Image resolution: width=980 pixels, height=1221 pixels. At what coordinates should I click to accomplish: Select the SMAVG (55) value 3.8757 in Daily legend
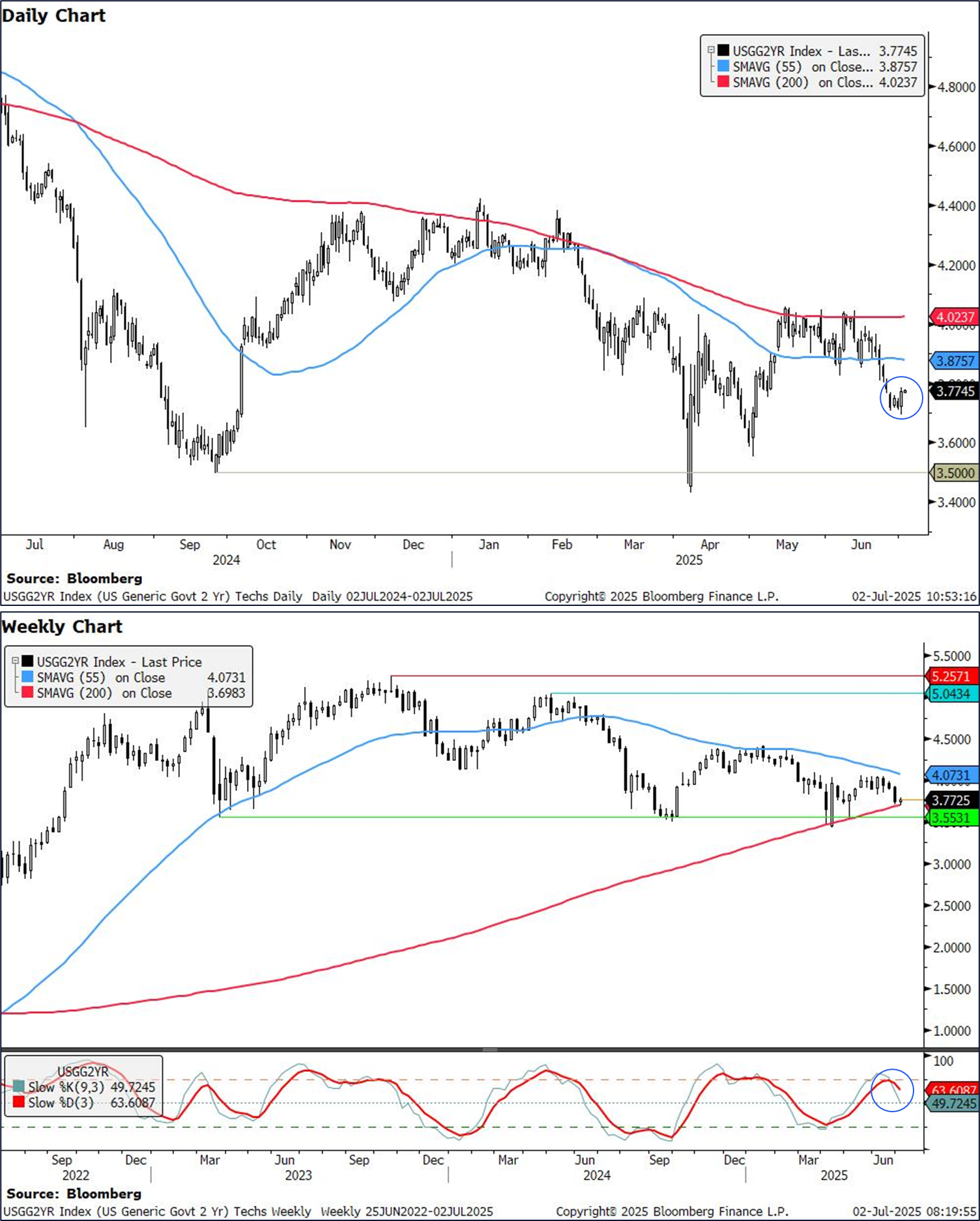pyautogui.click(x=897, y=66)
